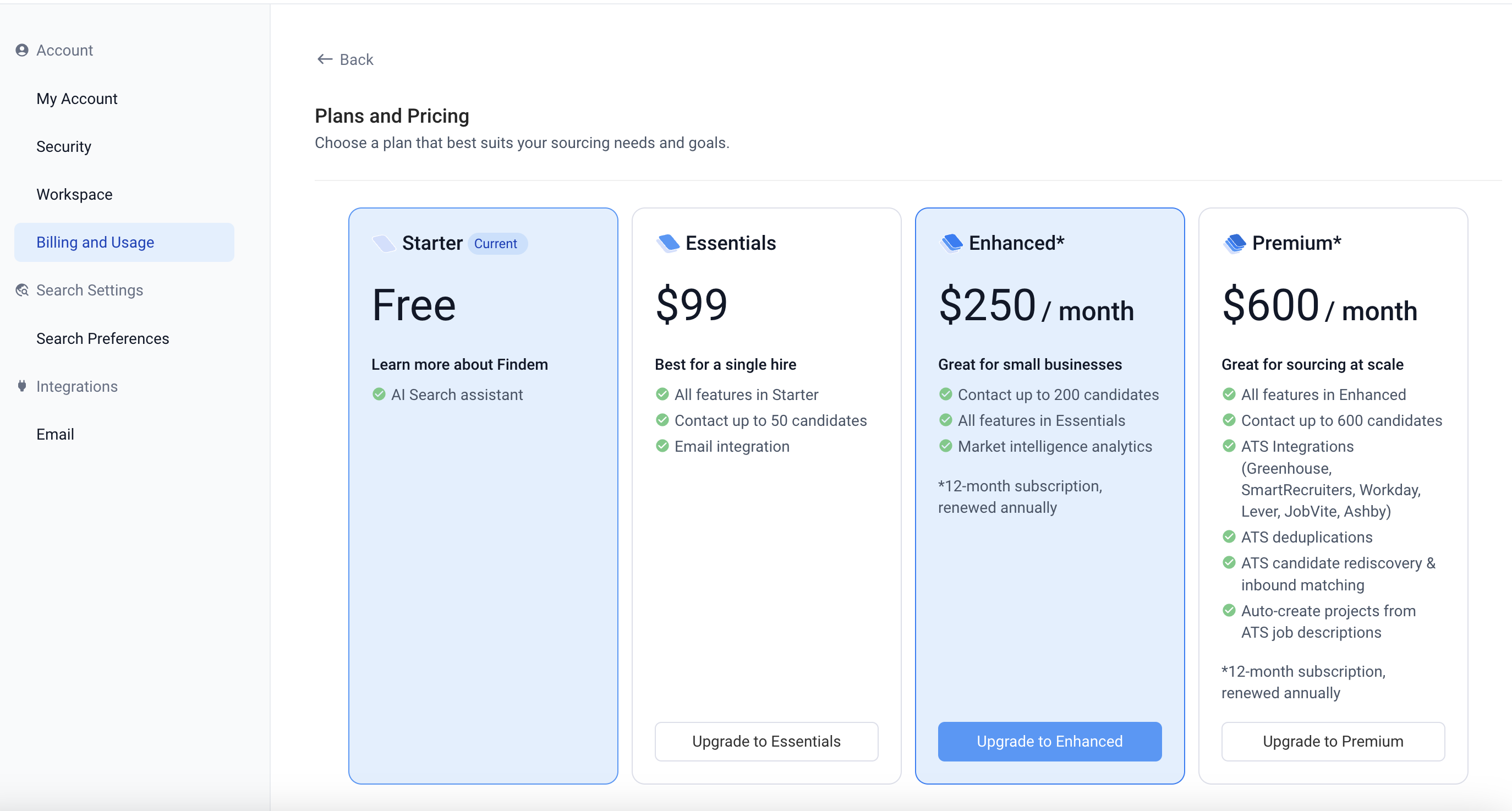Screen dimensions: 1512x811
Task: Go to Workspace settings
Action: (74, 194)
